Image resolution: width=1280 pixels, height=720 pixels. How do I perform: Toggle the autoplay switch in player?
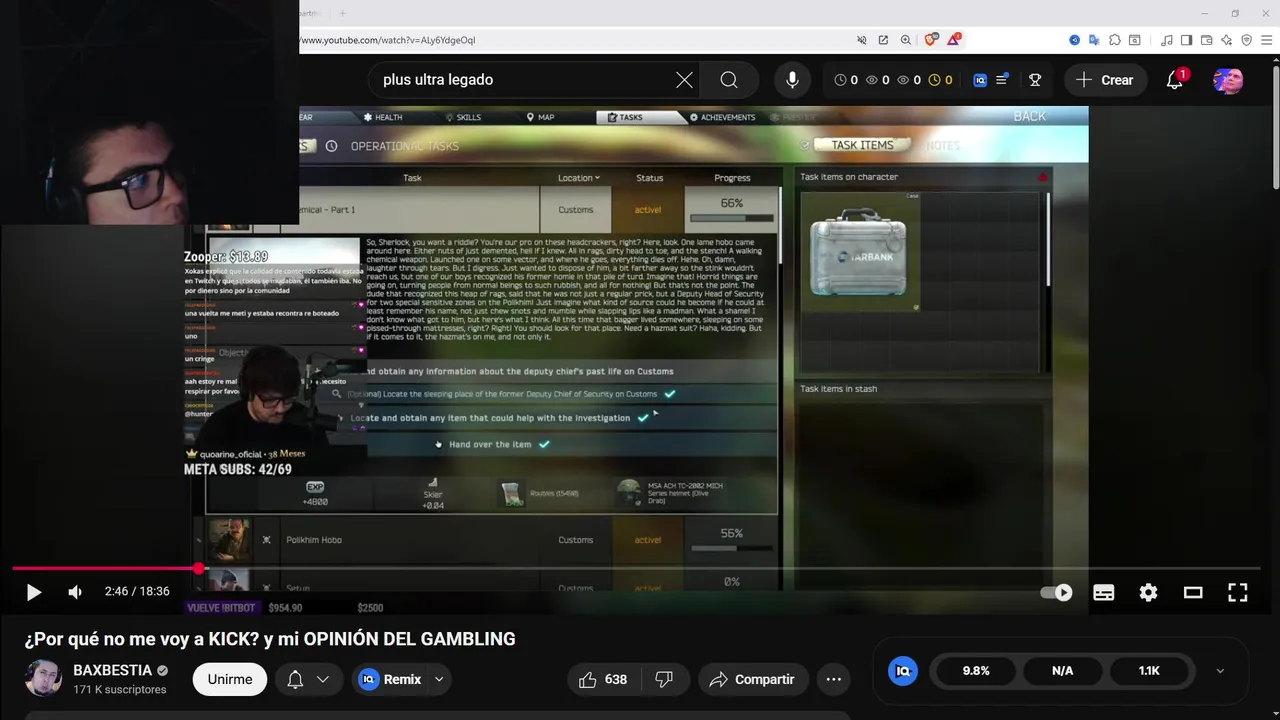tap(1057, 592)
